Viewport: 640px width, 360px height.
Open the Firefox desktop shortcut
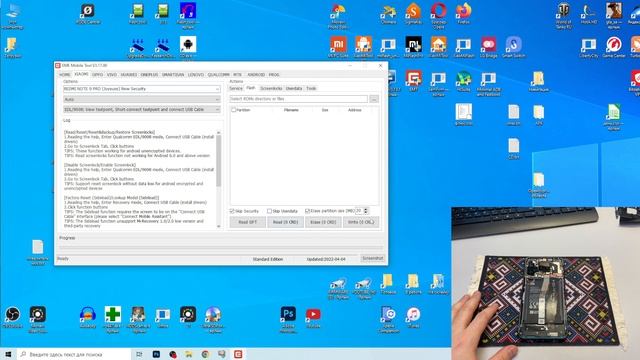tap(463, 13)
